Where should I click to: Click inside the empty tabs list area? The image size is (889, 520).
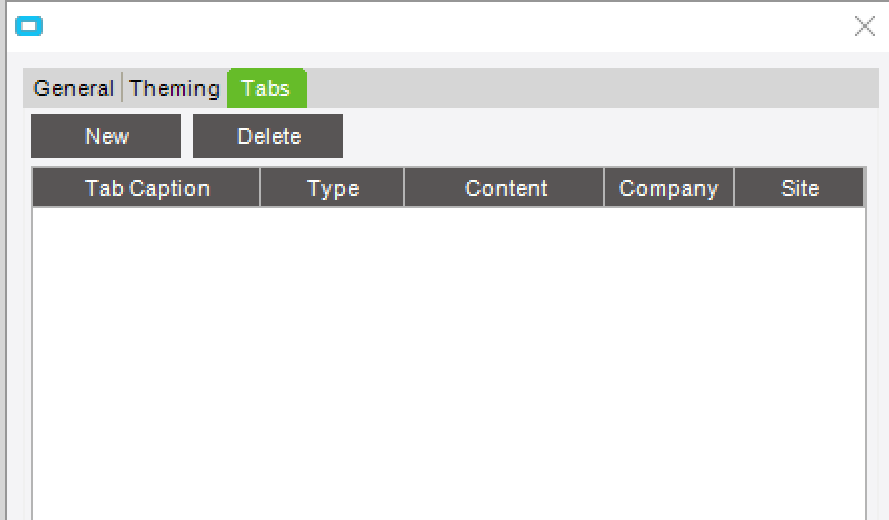point(448,360)
